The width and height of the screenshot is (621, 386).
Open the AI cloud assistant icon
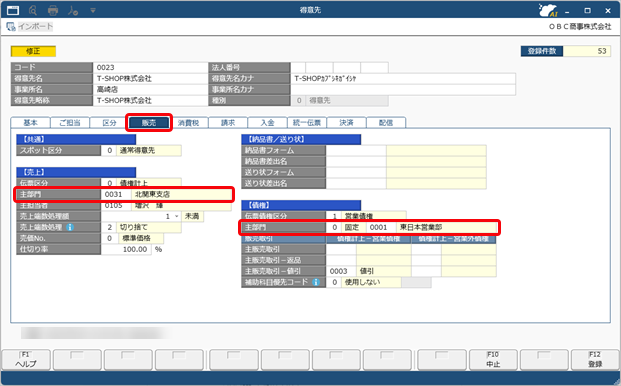tap(548, 10)
